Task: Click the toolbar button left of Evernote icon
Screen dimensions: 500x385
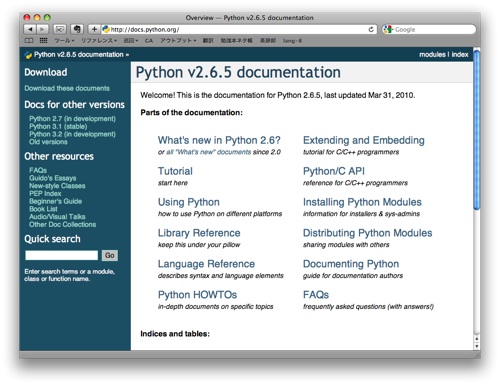Action: [60, 29]
